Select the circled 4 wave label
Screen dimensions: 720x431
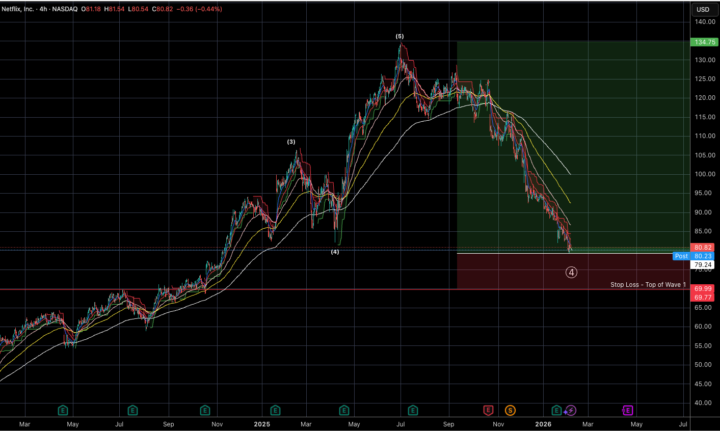571,272
